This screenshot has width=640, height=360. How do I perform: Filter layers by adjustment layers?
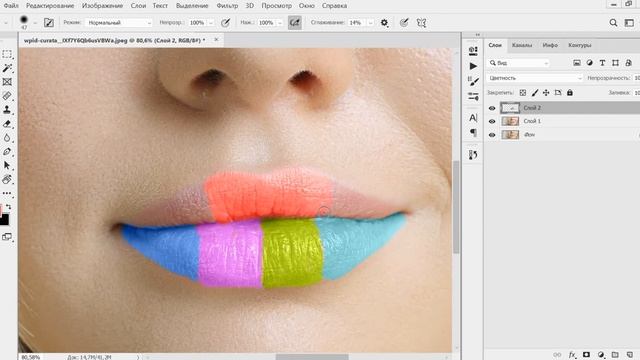pos(589,63)
